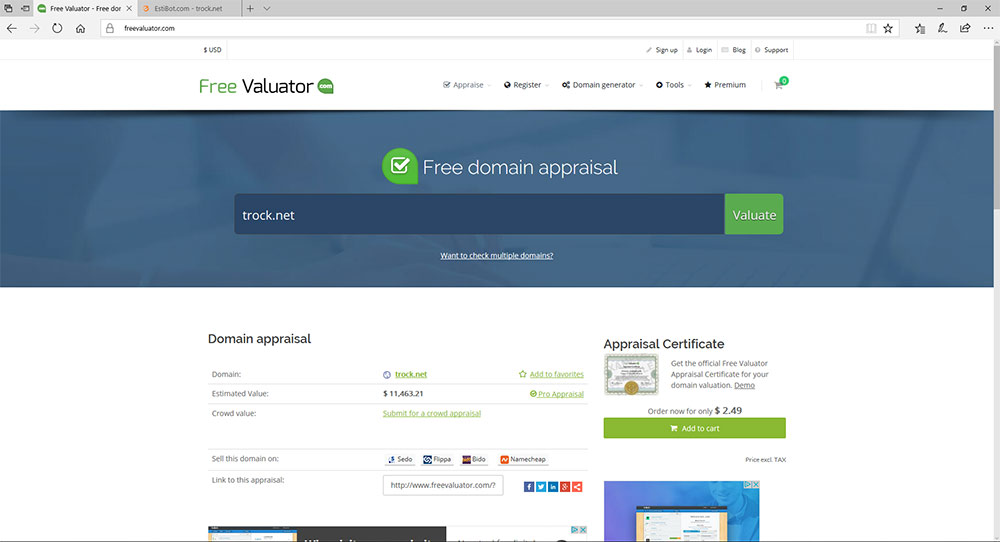Open browser settings and more menu
The width and height of the screenshot is (1000, 542).
click(x=988, y=28)
